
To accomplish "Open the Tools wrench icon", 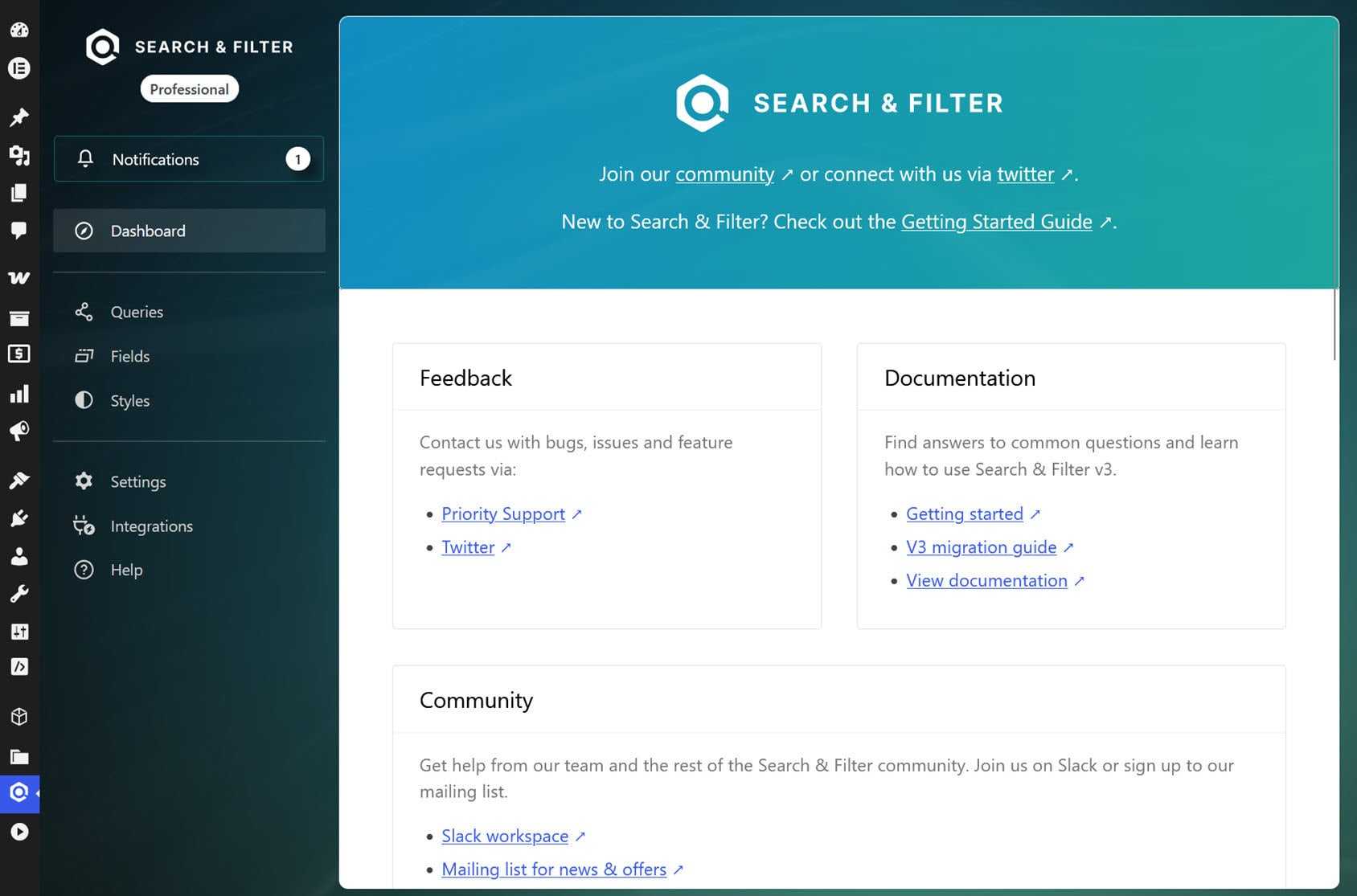I will 19,594.
